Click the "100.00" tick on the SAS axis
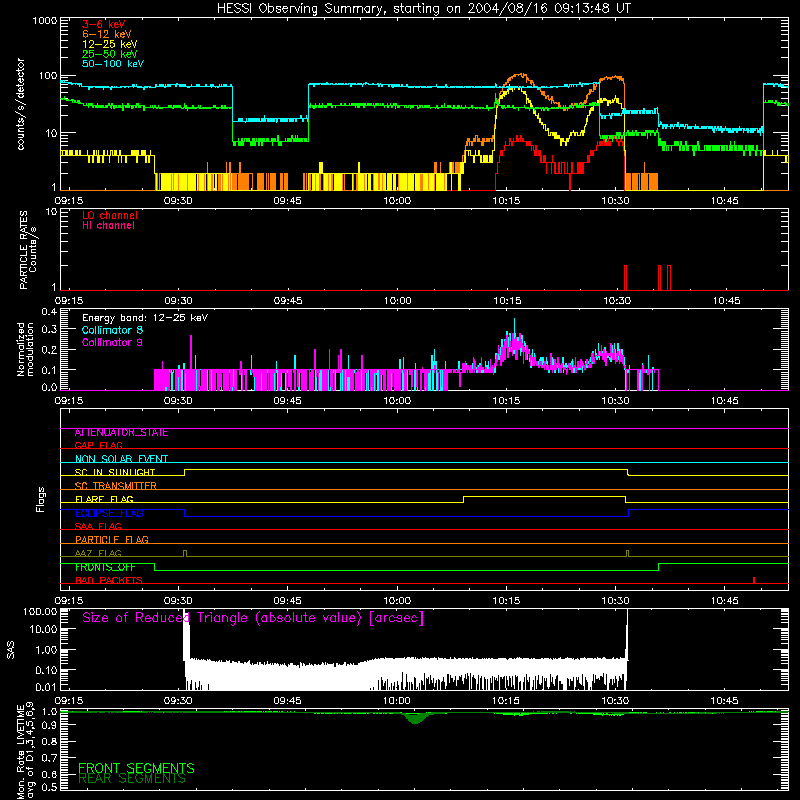 (40, 612)
